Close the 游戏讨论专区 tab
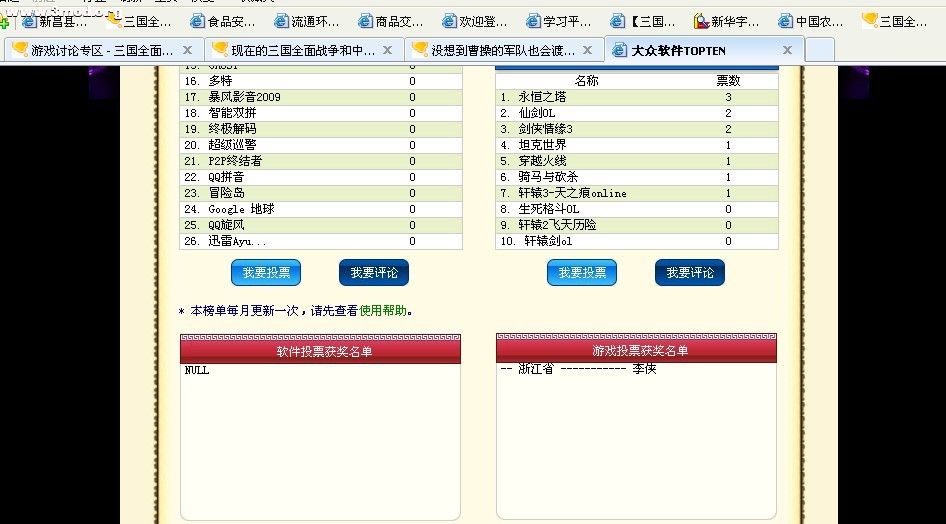Screen dimensions: 946x524 point(187,50)
